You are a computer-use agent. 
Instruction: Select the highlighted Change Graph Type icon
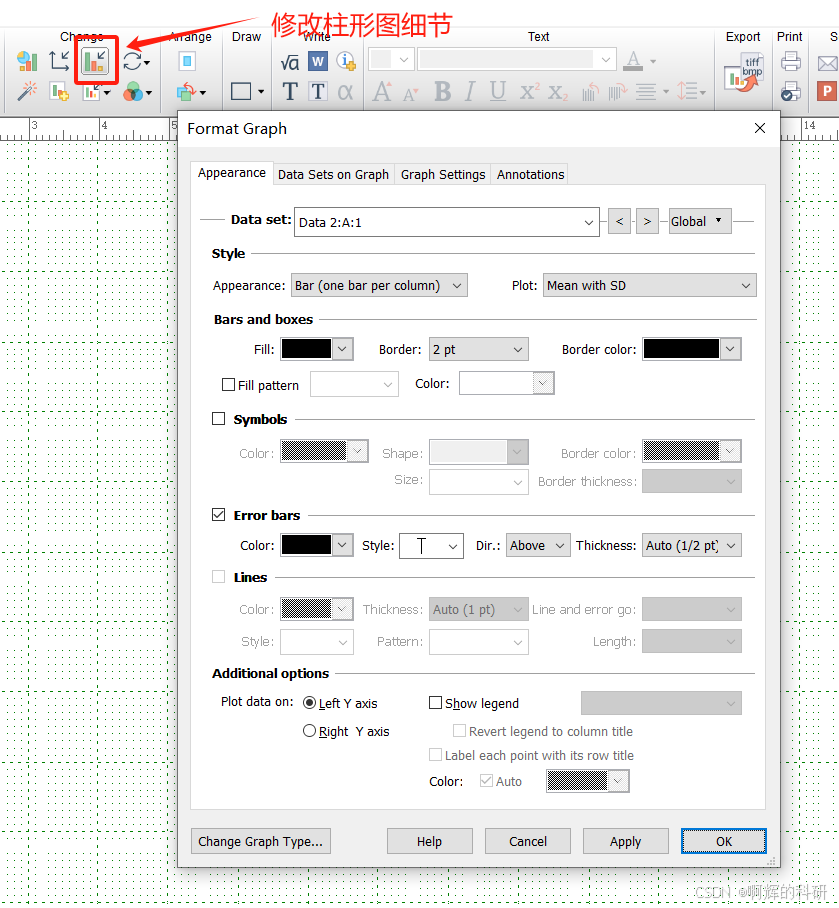[96, 62]
